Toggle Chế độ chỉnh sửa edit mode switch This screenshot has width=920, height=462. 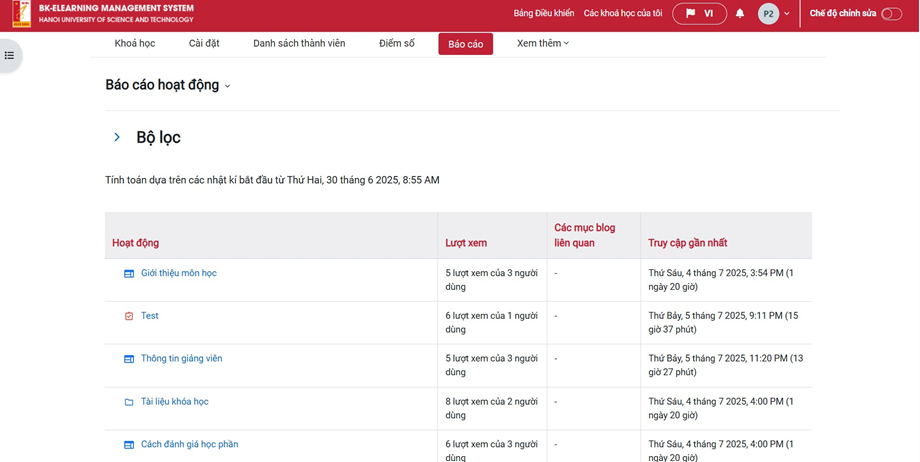tap(891, 14)
